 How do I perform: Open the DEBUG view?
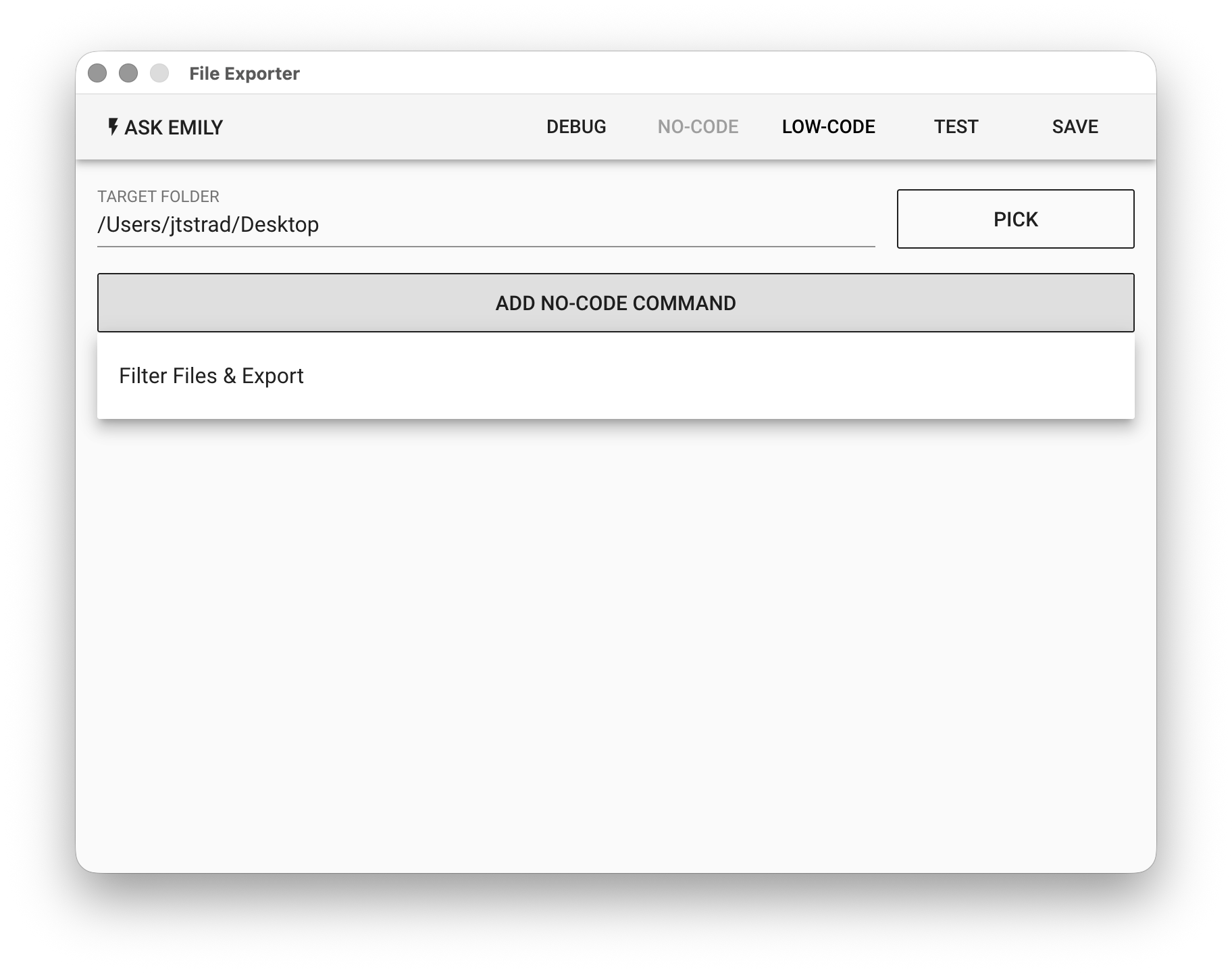(x=576, y=127)
